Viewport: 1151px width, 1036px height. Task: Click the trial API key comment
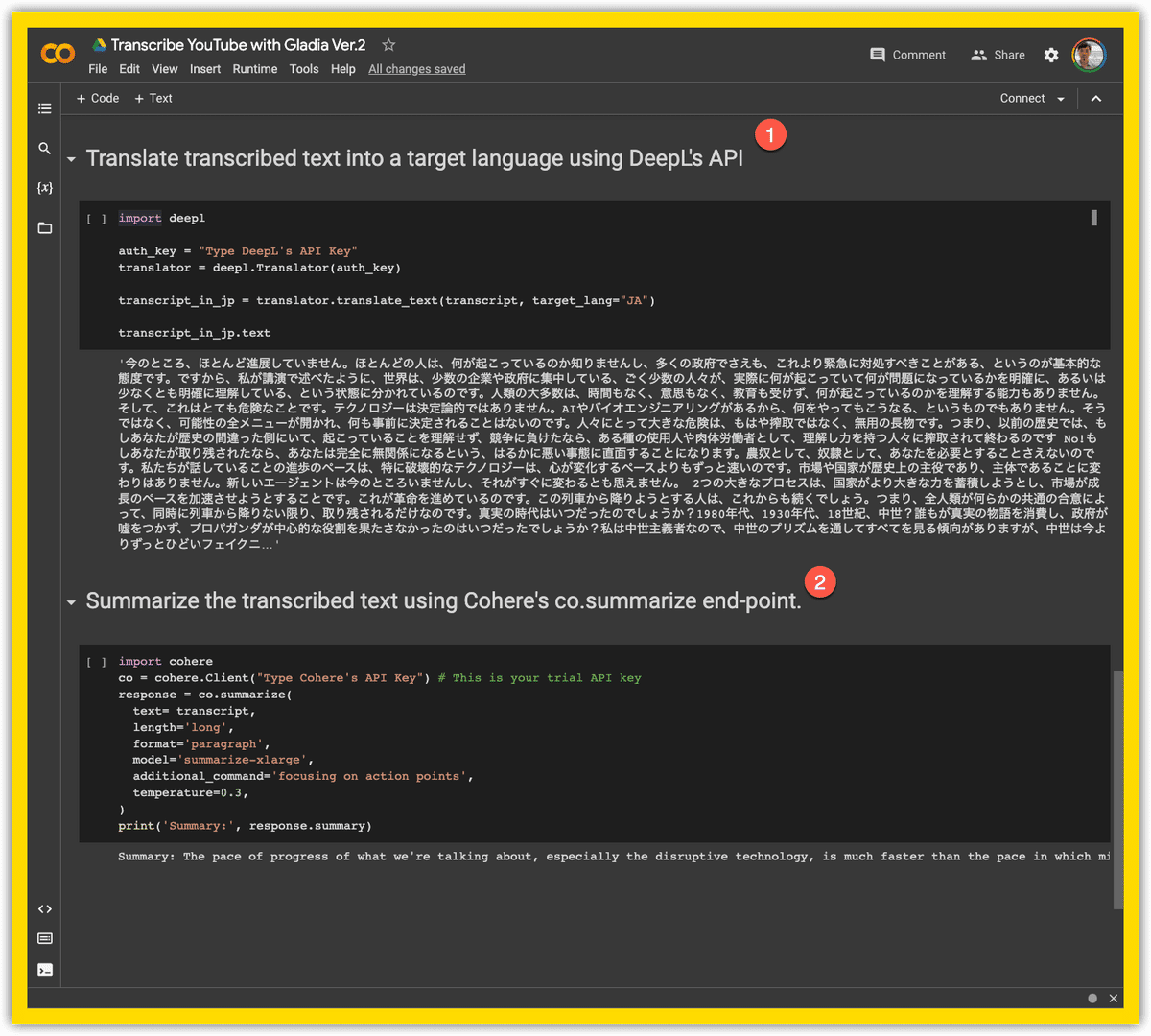pos(540,678)
